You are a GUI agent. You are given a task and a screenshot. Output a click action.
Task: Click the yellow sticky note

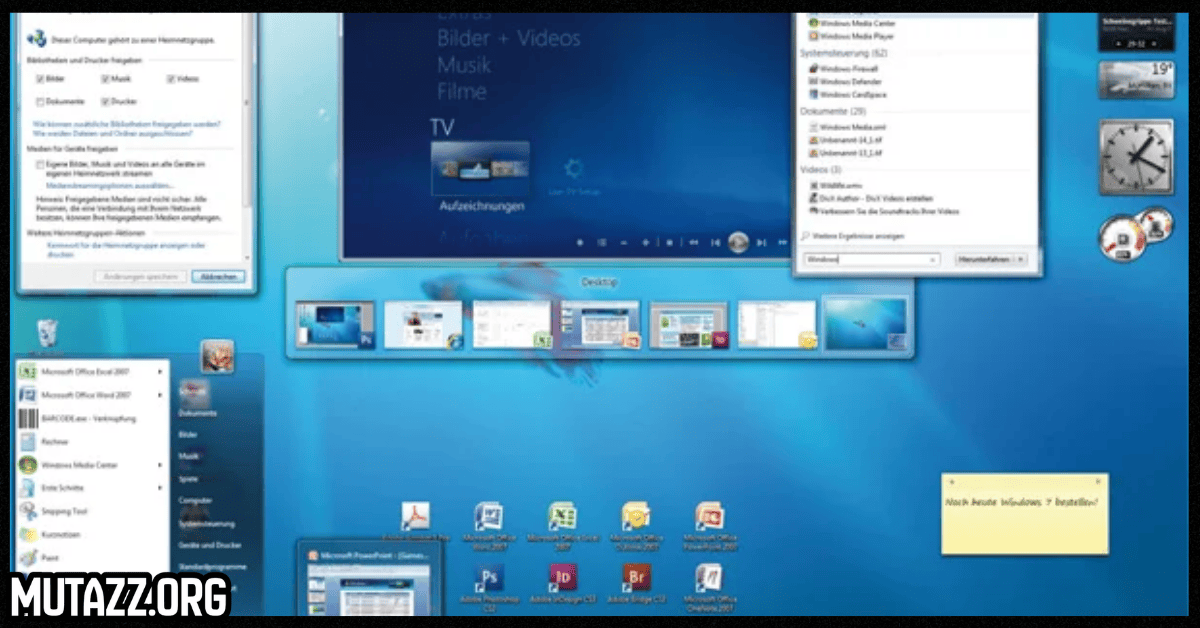1024,513
